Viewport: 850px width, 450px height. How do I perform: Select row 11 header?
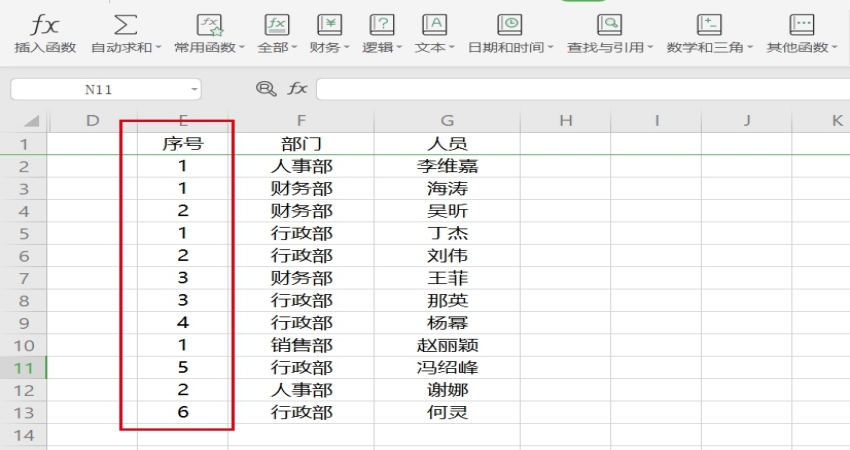click(x=23, y=367)
